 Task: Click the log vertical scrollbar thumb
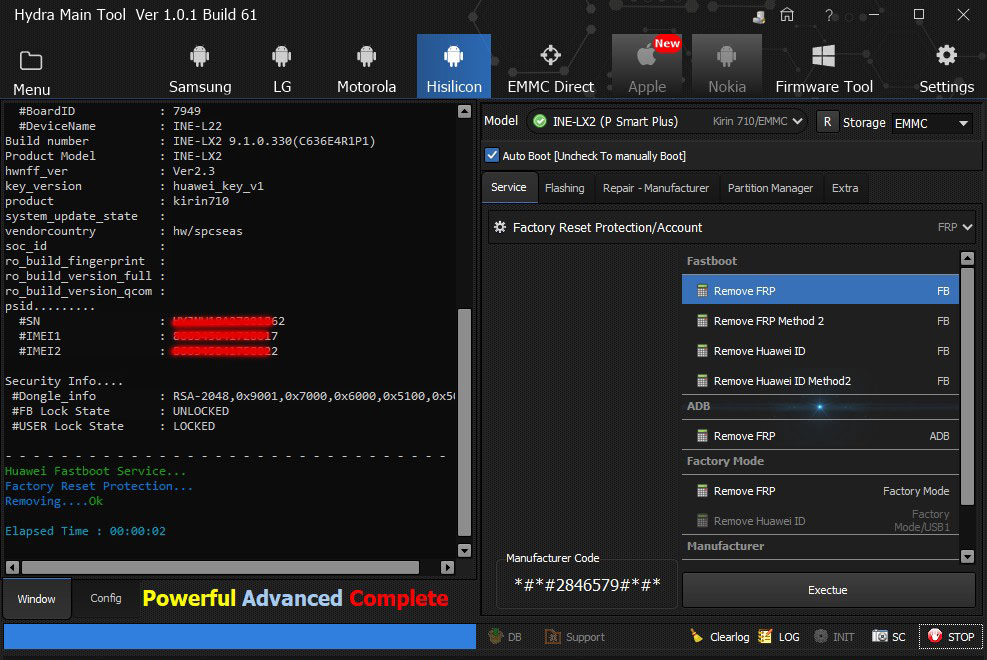click(465, 422)
